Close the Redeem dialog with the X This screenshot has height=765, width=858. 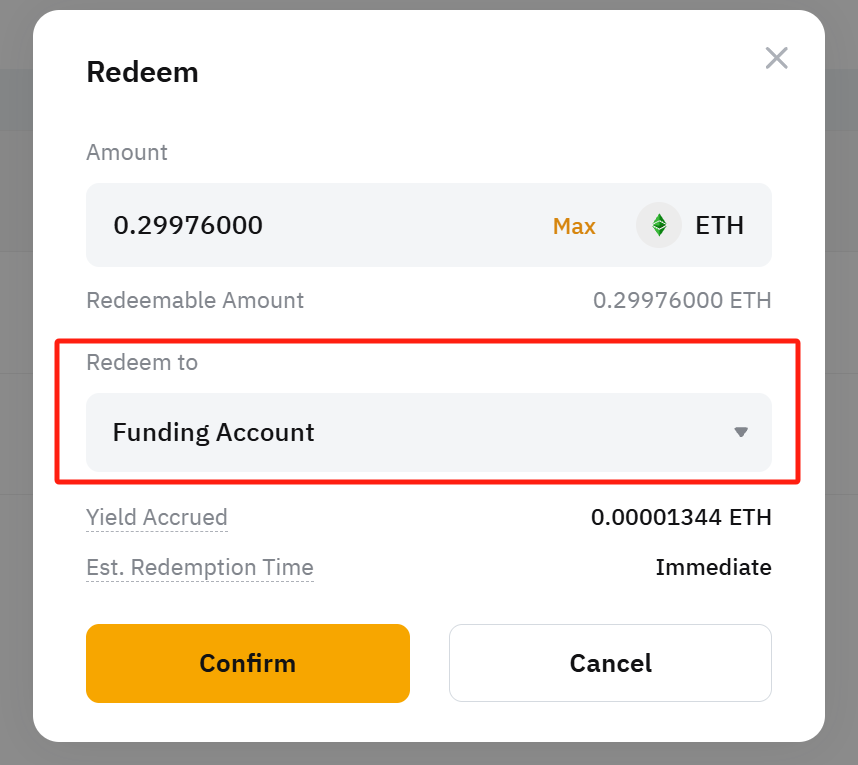776,58
